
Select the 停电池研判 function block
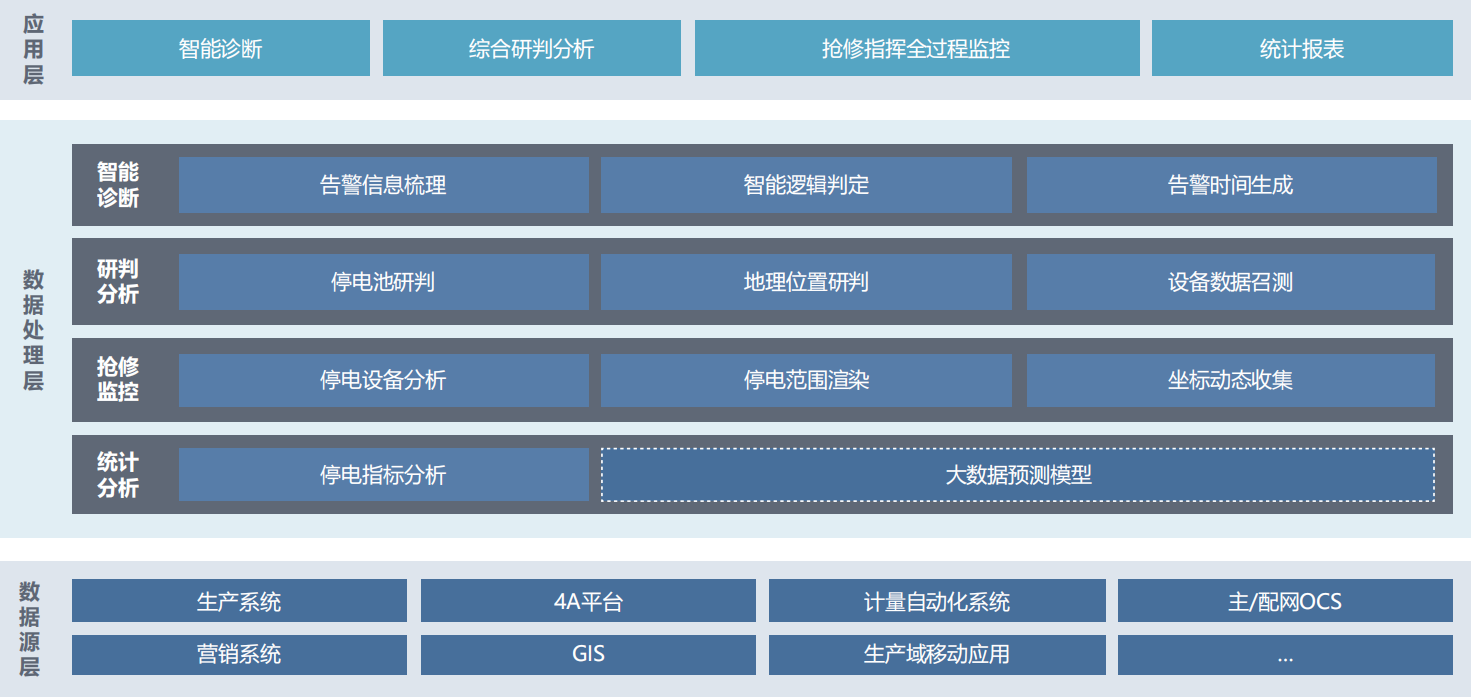point(383,282)
